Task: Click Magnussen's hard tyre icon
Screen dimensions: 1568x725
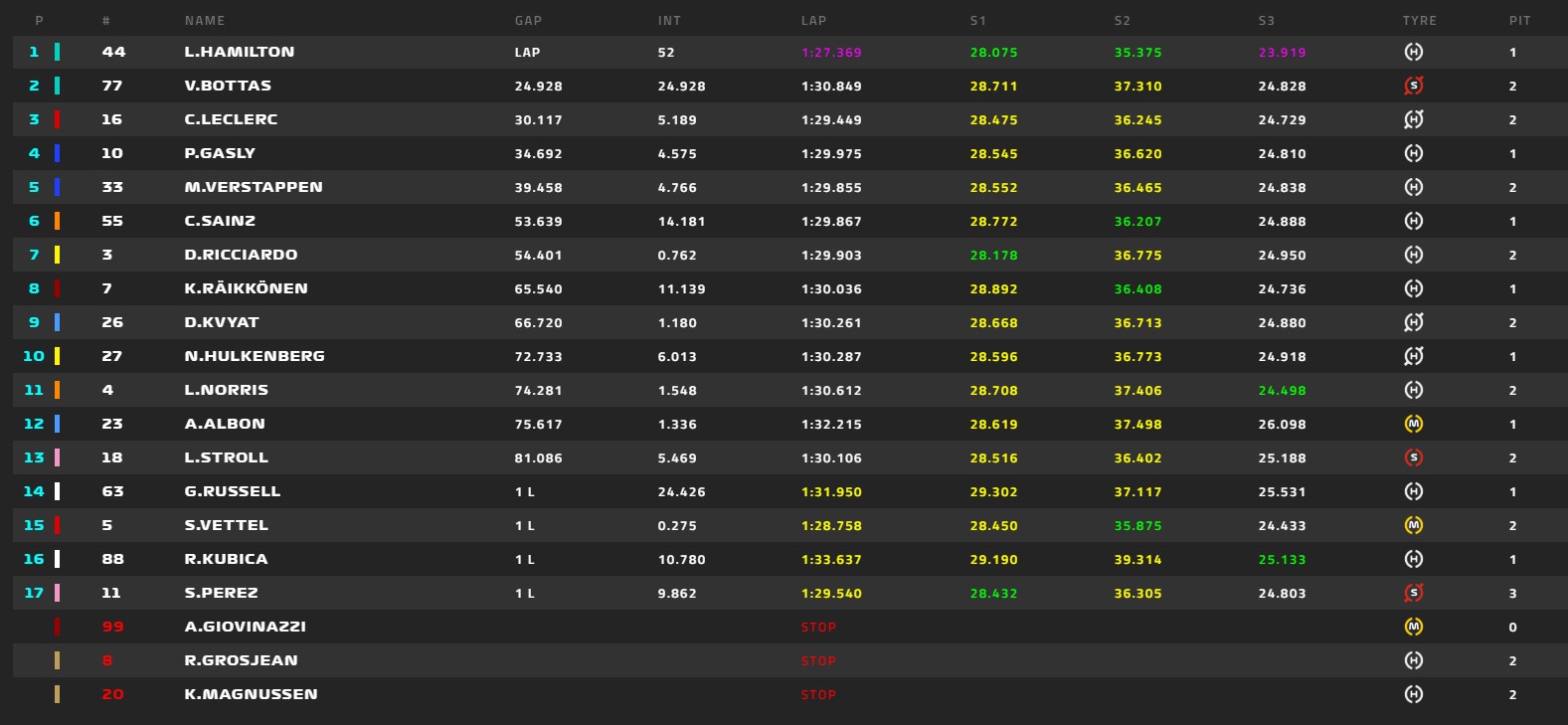Action: pyautogui.click(x=1413, y=694)
